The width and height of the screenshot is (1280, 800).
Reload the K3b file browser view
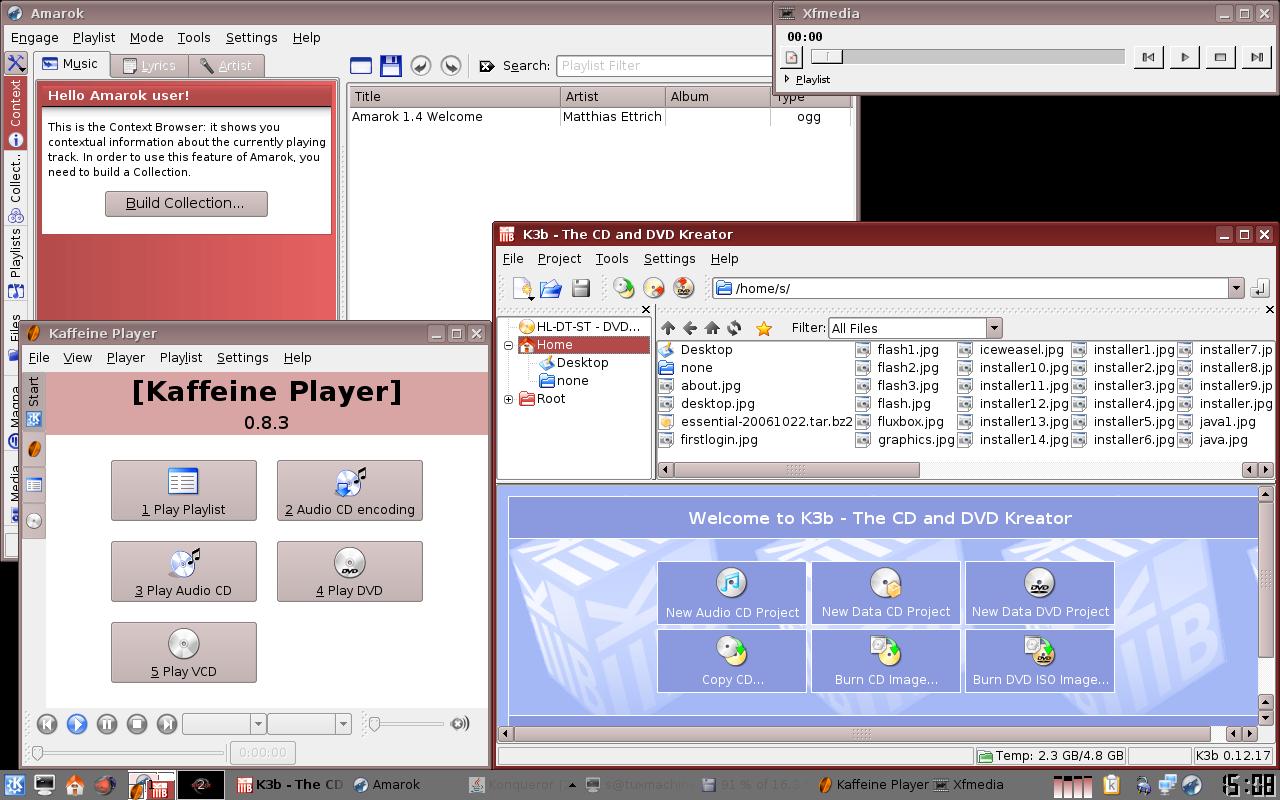pos(734,328)
